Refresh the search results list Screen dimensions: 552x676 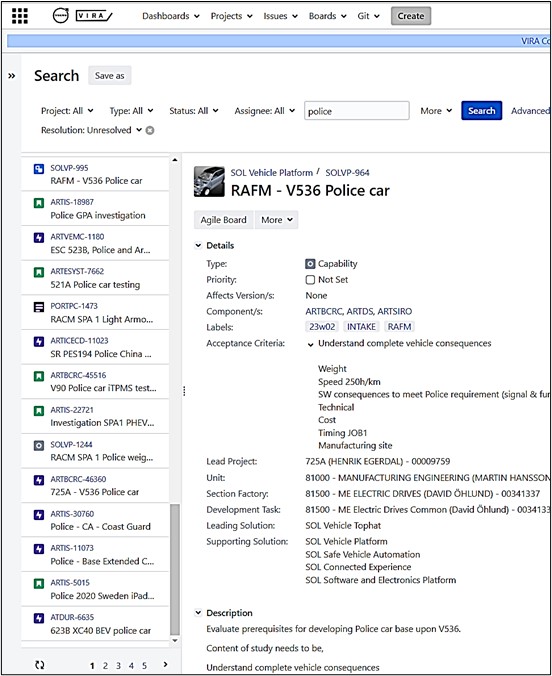tap(40, 665)
